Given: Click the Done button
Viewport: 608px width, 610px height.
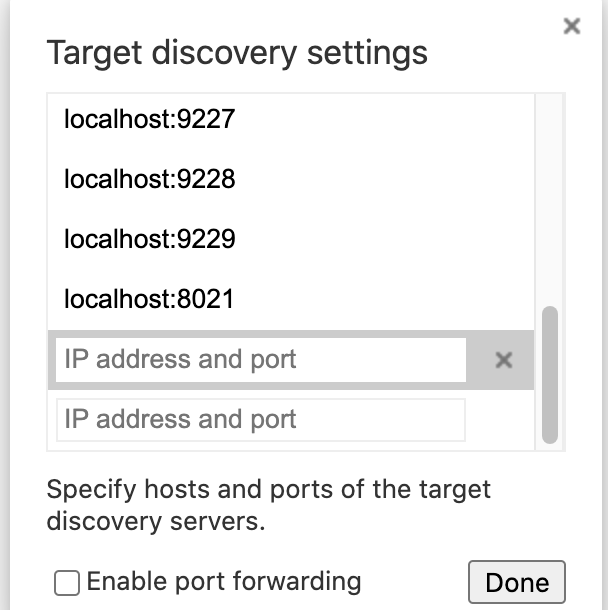Looking at the screenshot, I should click(516, 583).
